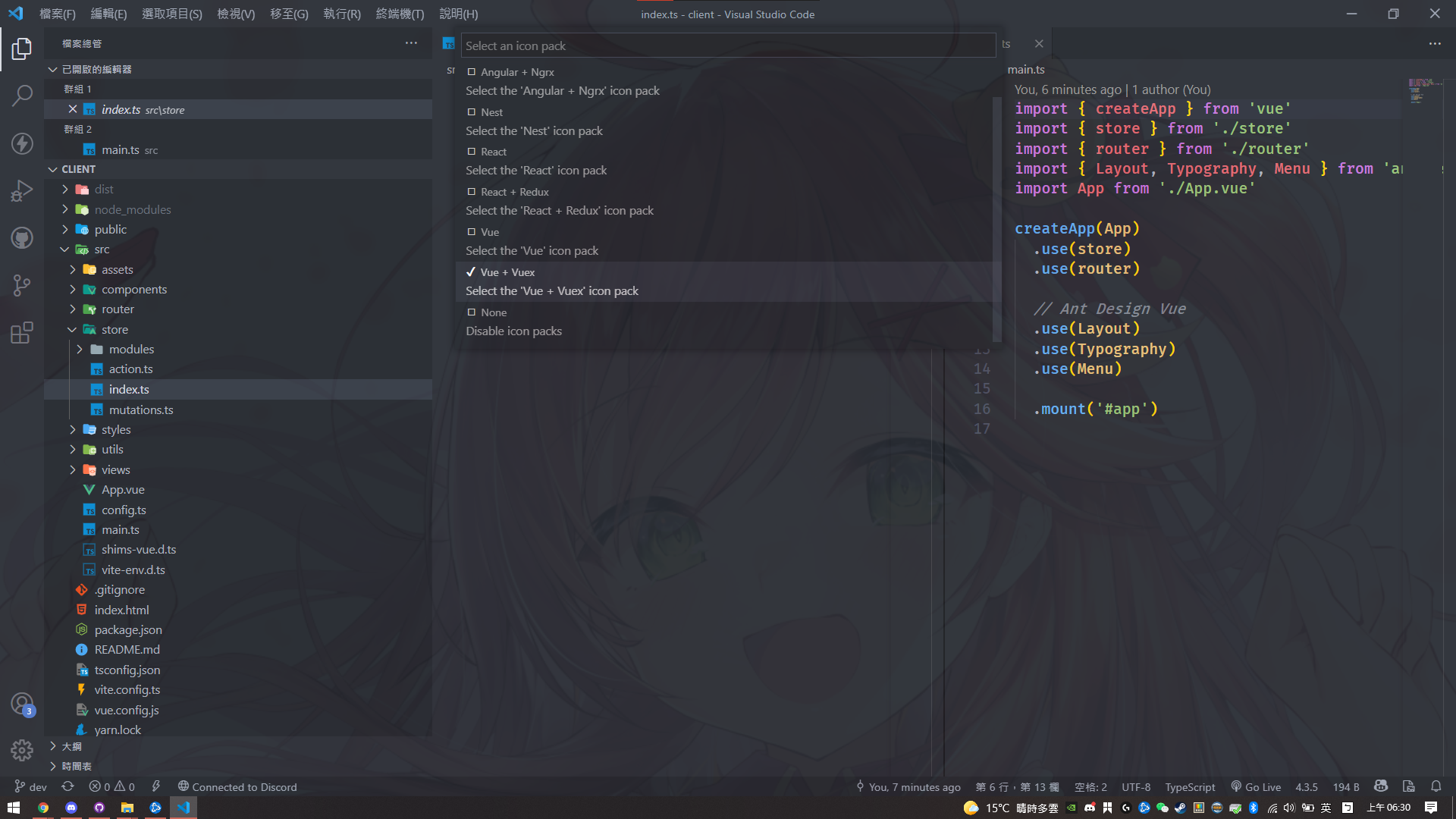Expand the public folder

click(x=65, y=229)
